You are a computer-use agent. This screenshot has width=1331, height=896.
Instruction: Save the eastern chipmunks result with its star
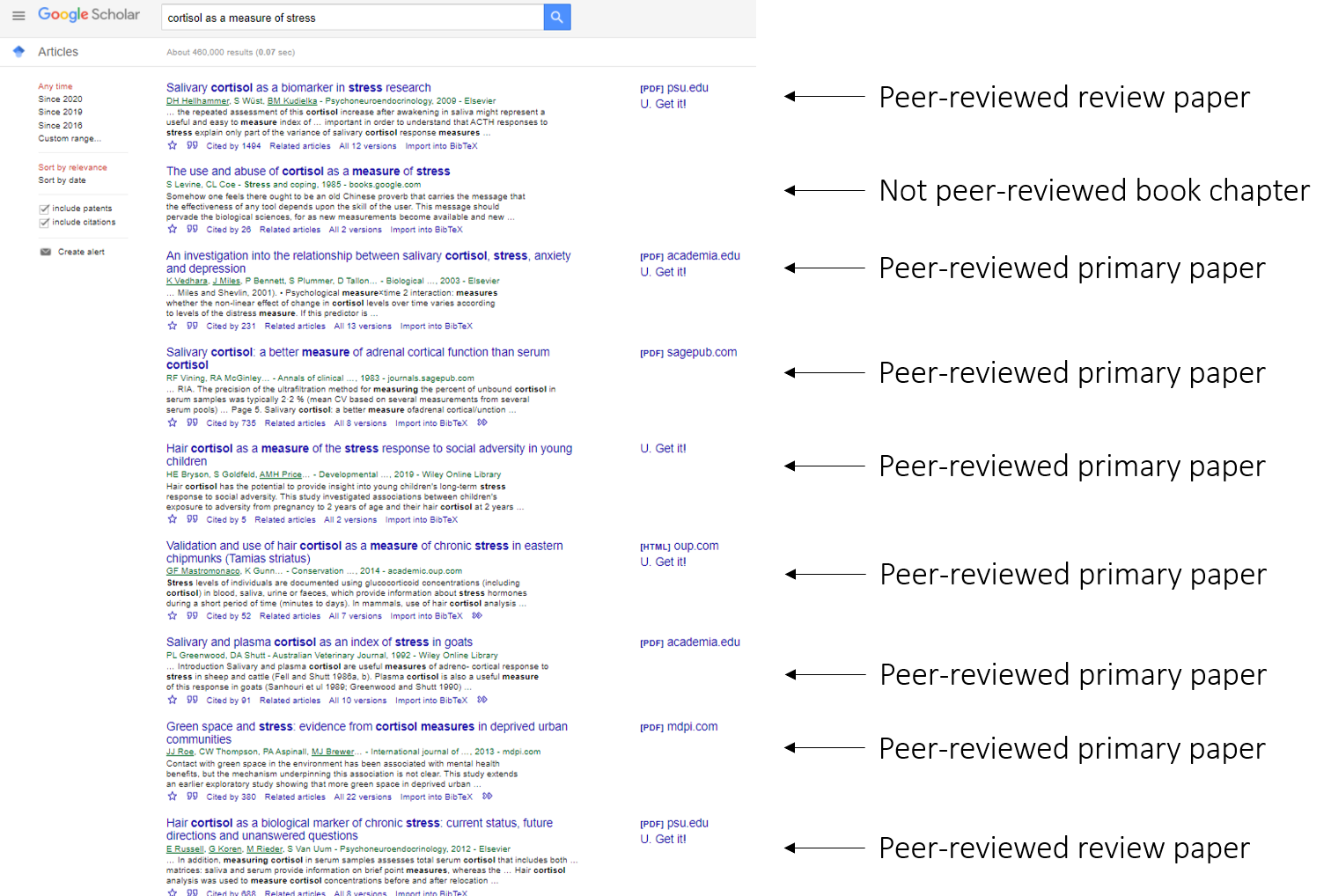(173, 615)
